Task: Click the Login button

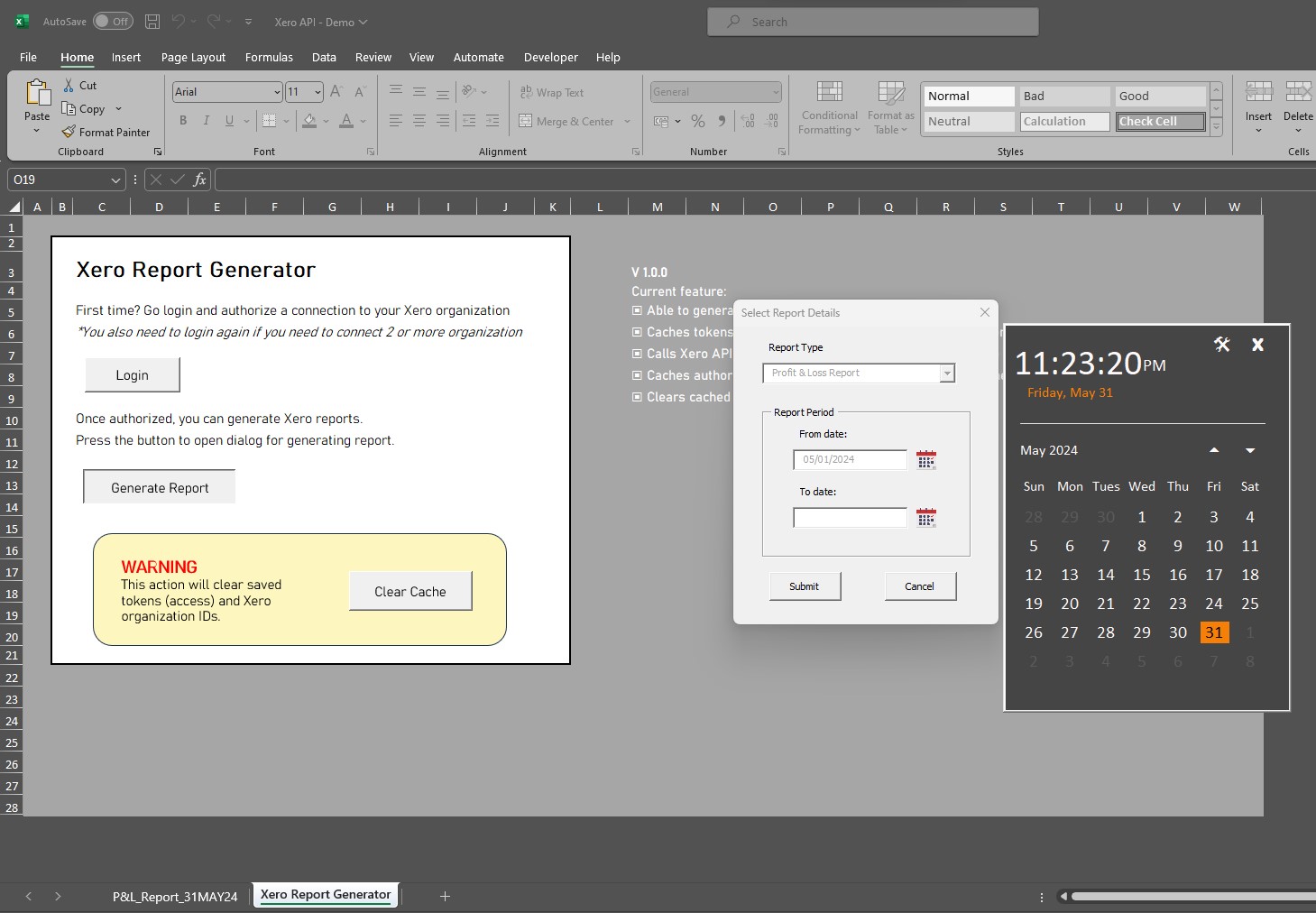Action: tap(133, 375)
